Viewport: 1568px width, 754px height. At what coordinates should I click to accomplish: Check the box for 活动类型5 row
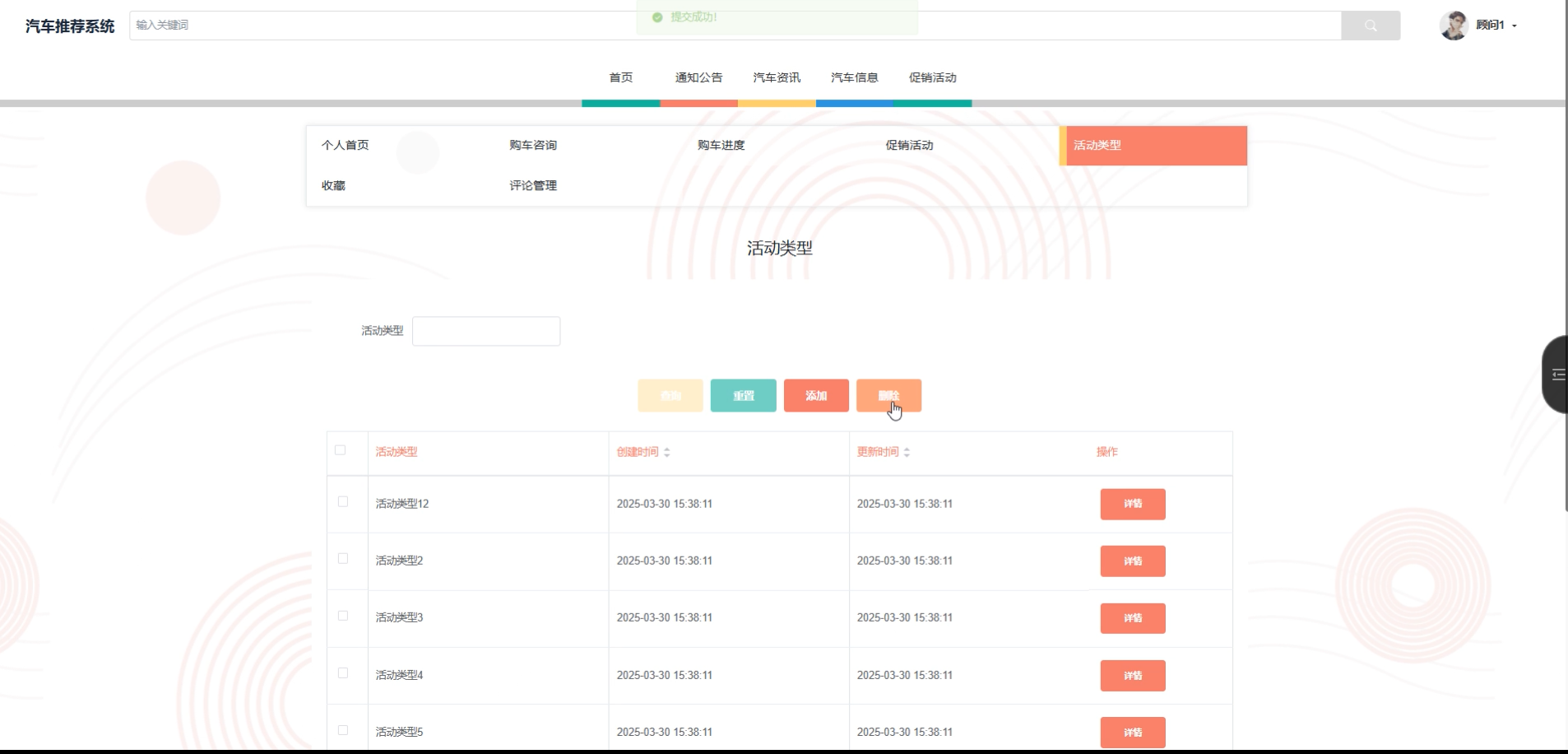click(343, 730)
